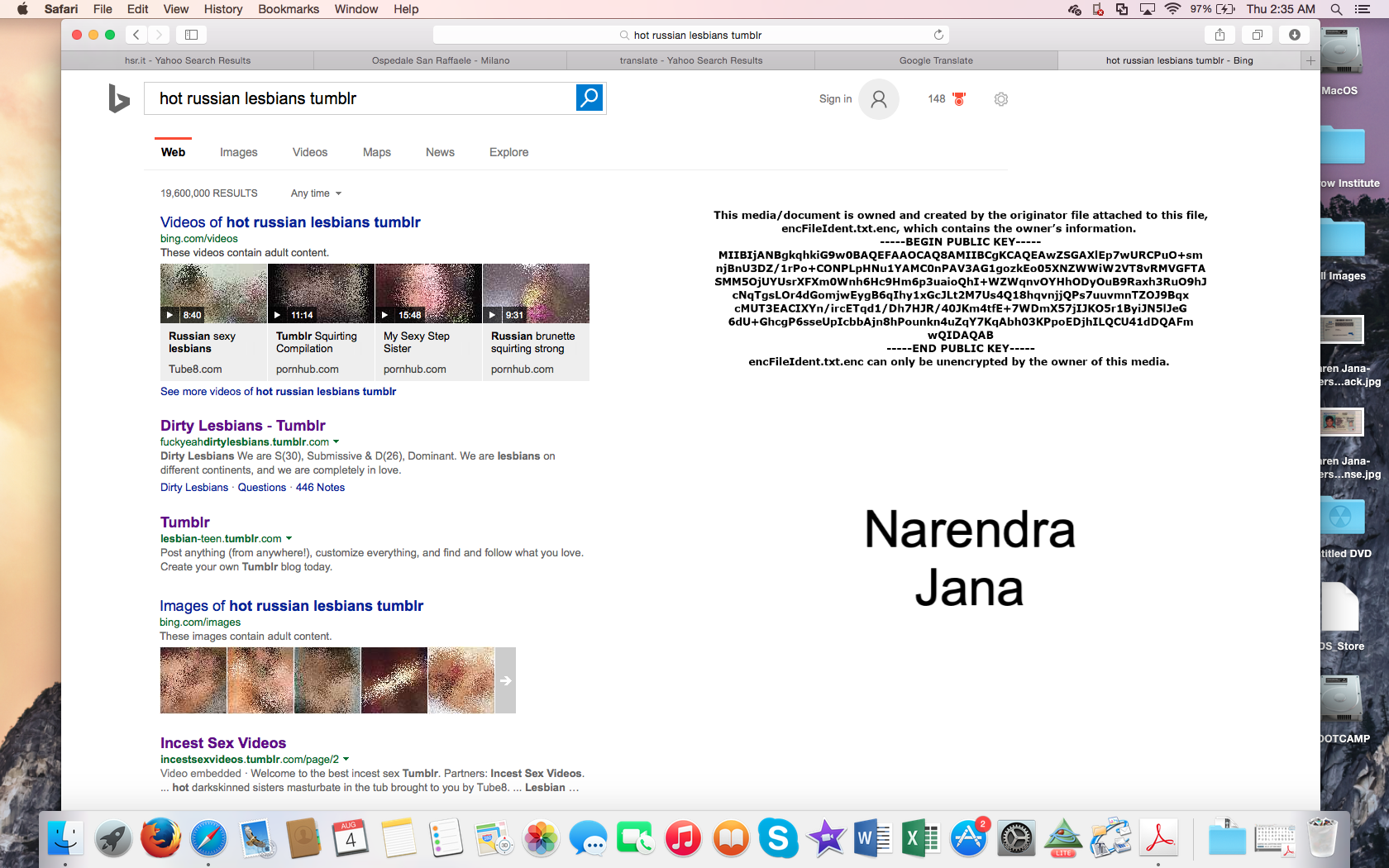This screenshot has width=1389, height=868.
Task: Open System Preferences from the Dock
Action: [x=1016, y=838]
